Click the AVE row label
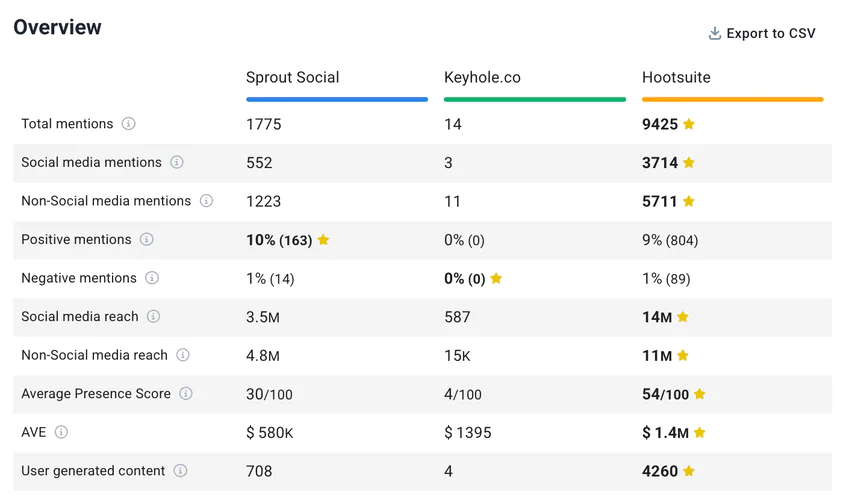 pyautogui.click(x=34, y=432)
